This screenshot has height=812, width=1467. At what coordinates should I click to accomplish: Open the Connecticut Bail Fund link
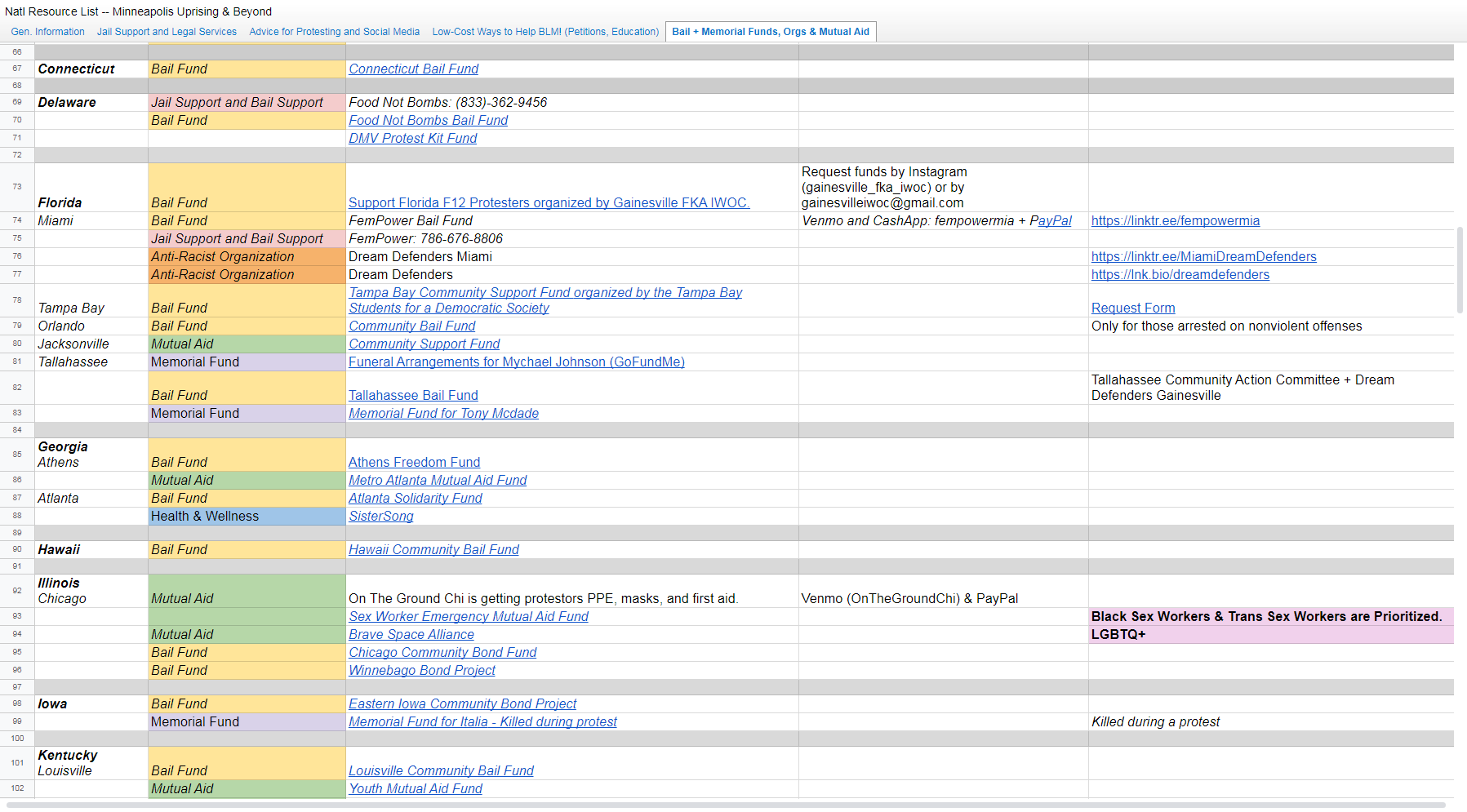pyautogui.click(x=414, y=69)
